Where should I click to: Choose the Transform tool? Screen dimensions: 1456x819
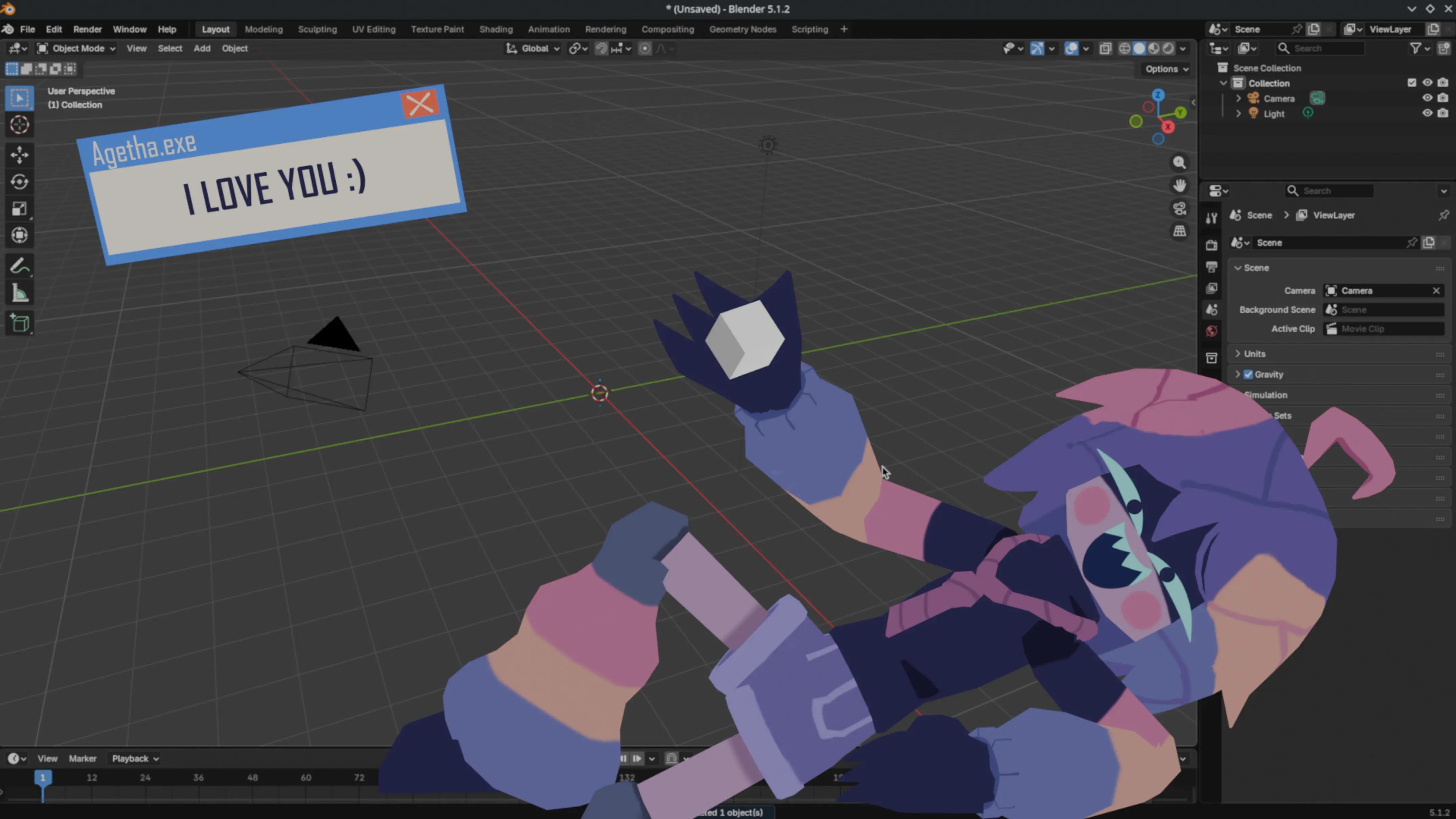tap(19, 235)
